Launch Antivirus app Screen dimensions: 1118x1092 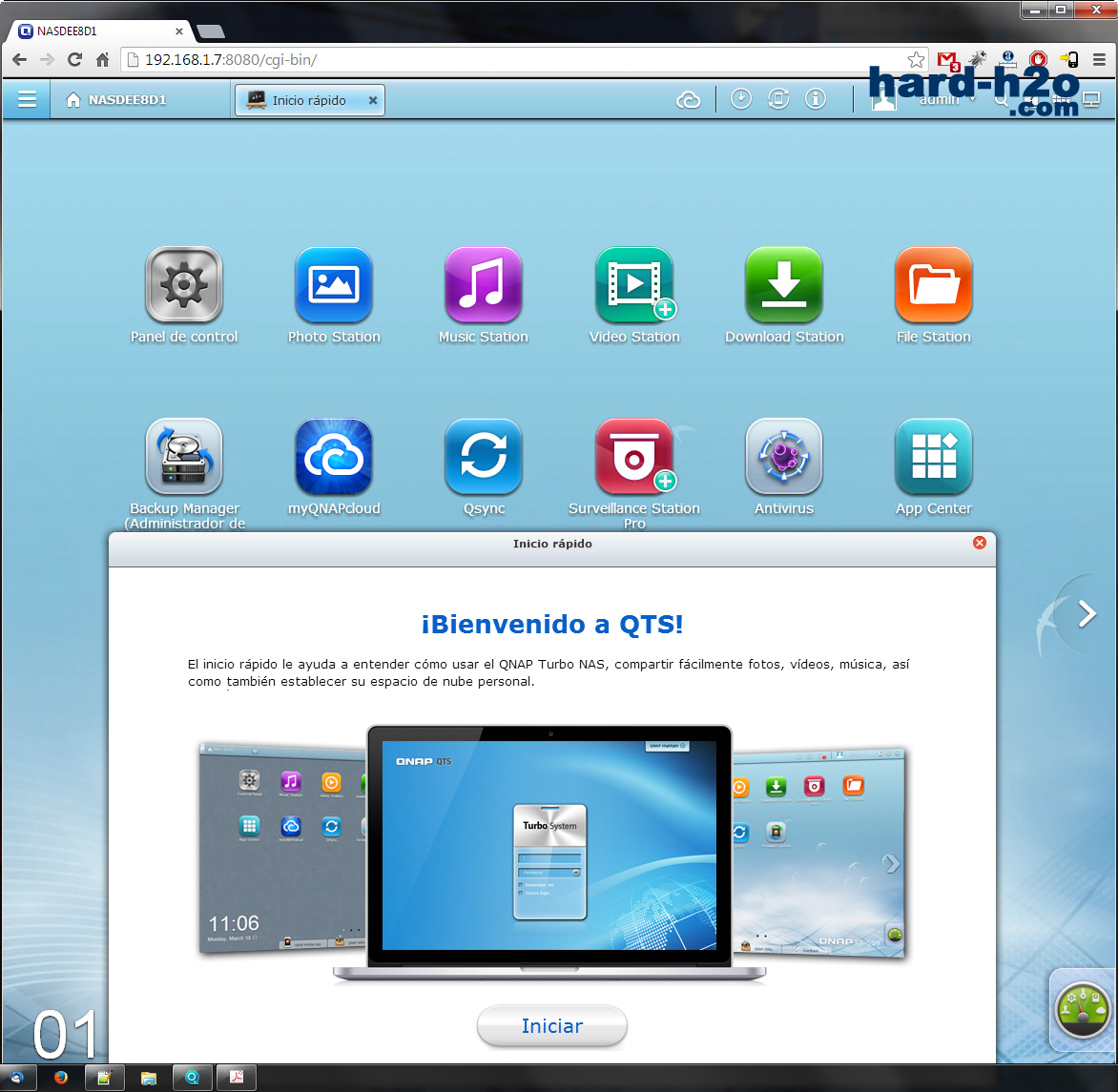click(783, 456)
